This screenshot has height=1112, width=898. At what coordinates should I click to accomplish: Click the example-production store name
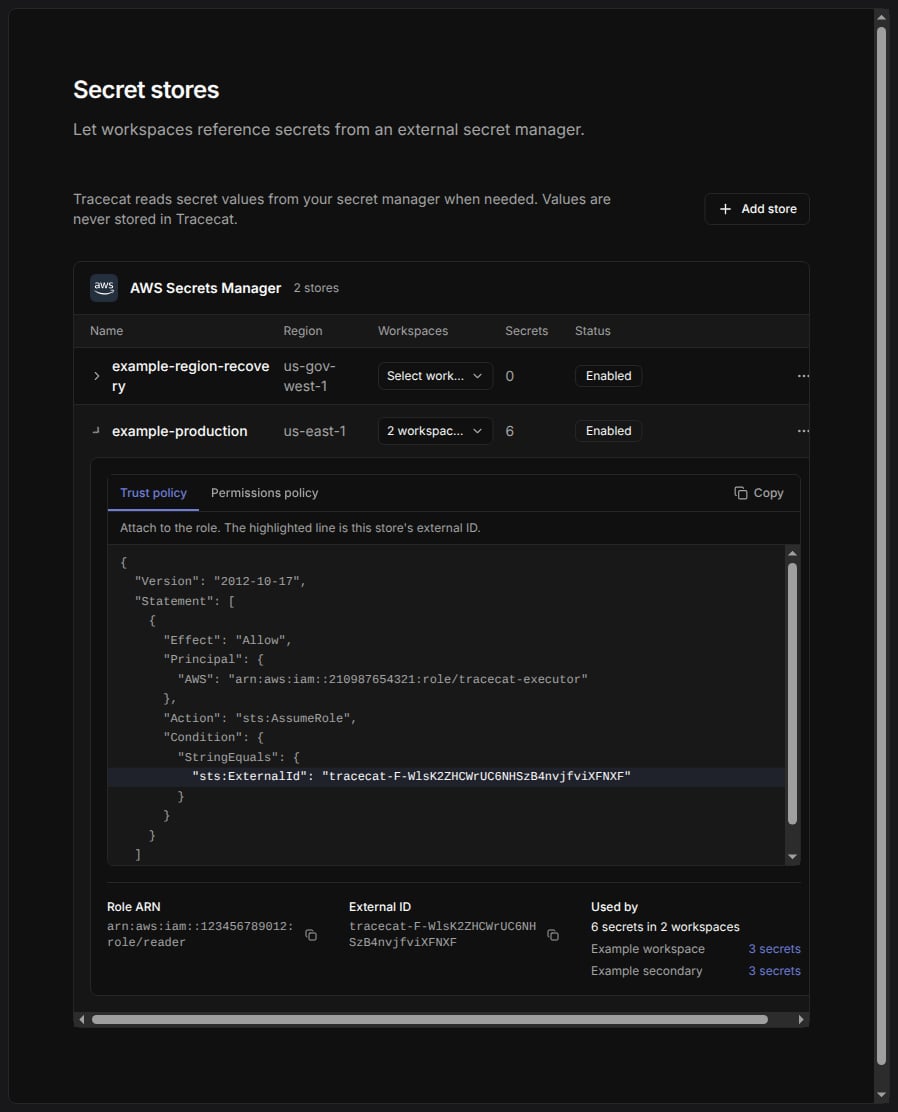pos(179,431)
